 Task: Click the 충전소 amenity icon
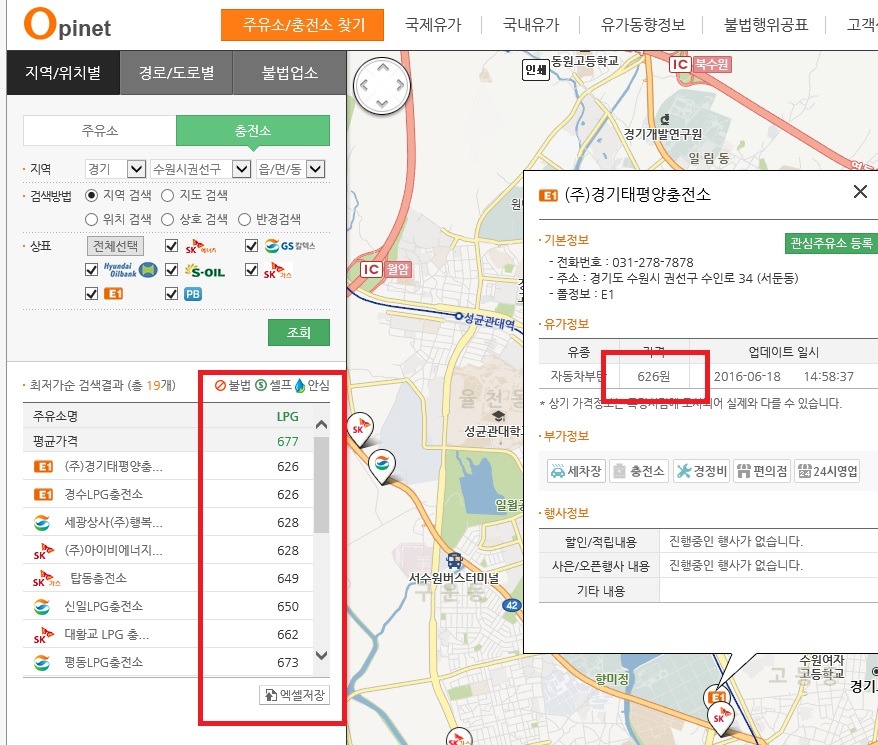(639, 471)
